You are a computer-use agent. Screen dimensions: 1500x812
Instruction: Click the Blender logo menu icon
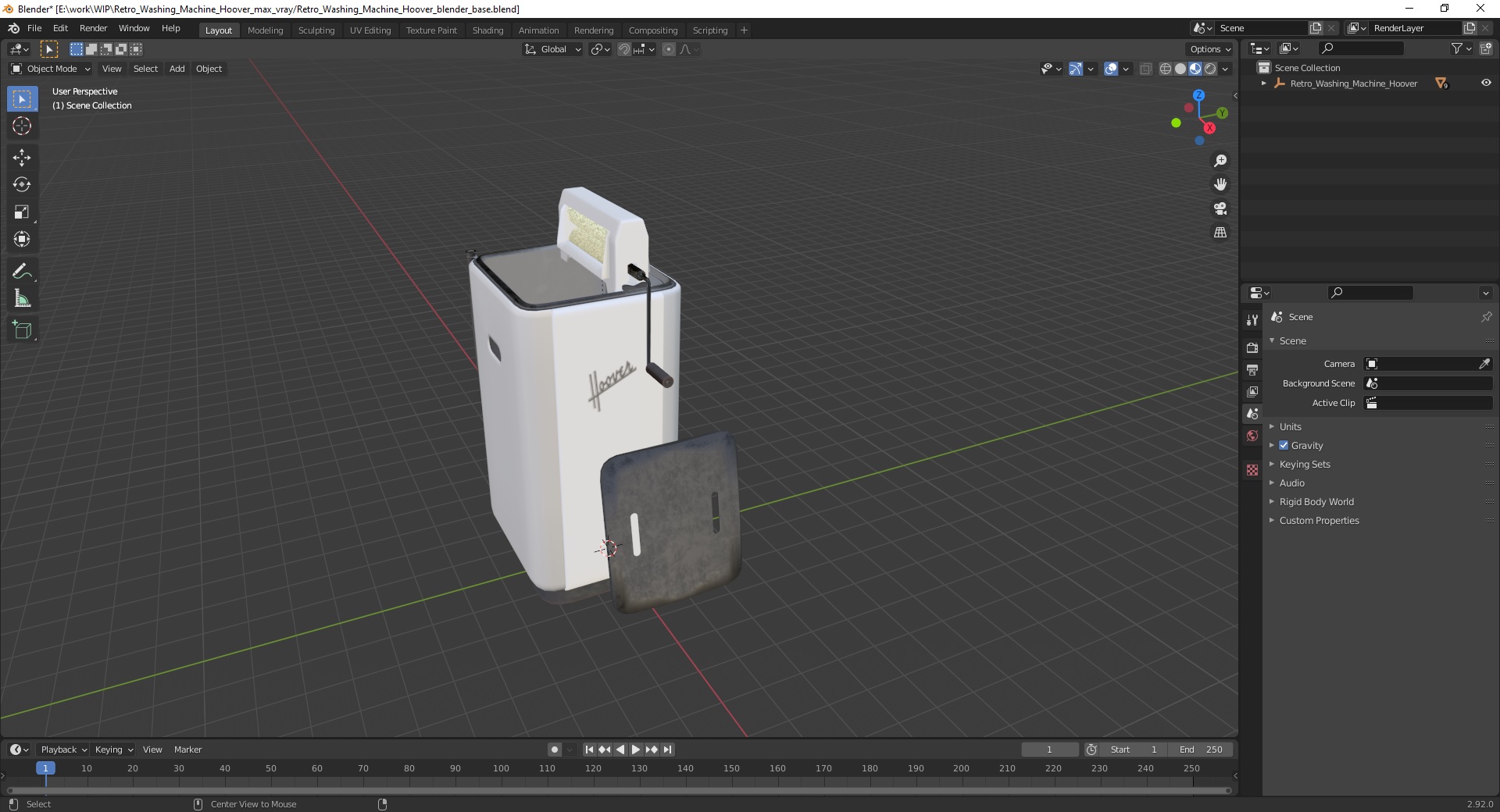click(13, 28)
